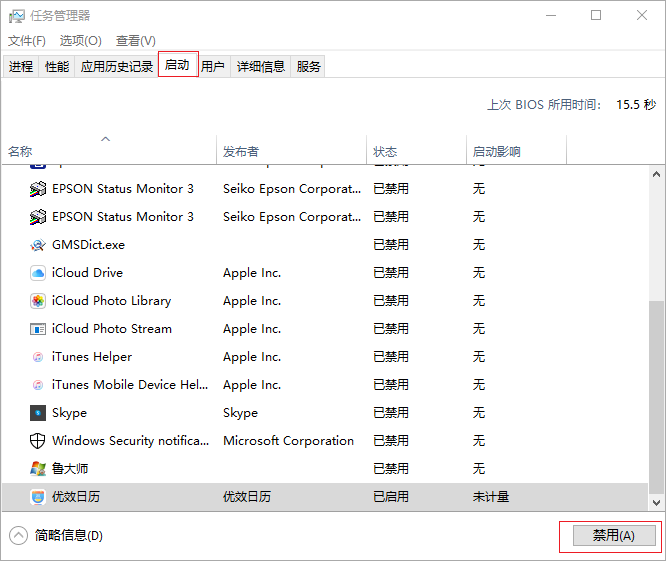This screenshot has width=666, height=561.
Task: Click the iCloud Photo Library icon
Action: pyautogui.click(x=38, y=301)
